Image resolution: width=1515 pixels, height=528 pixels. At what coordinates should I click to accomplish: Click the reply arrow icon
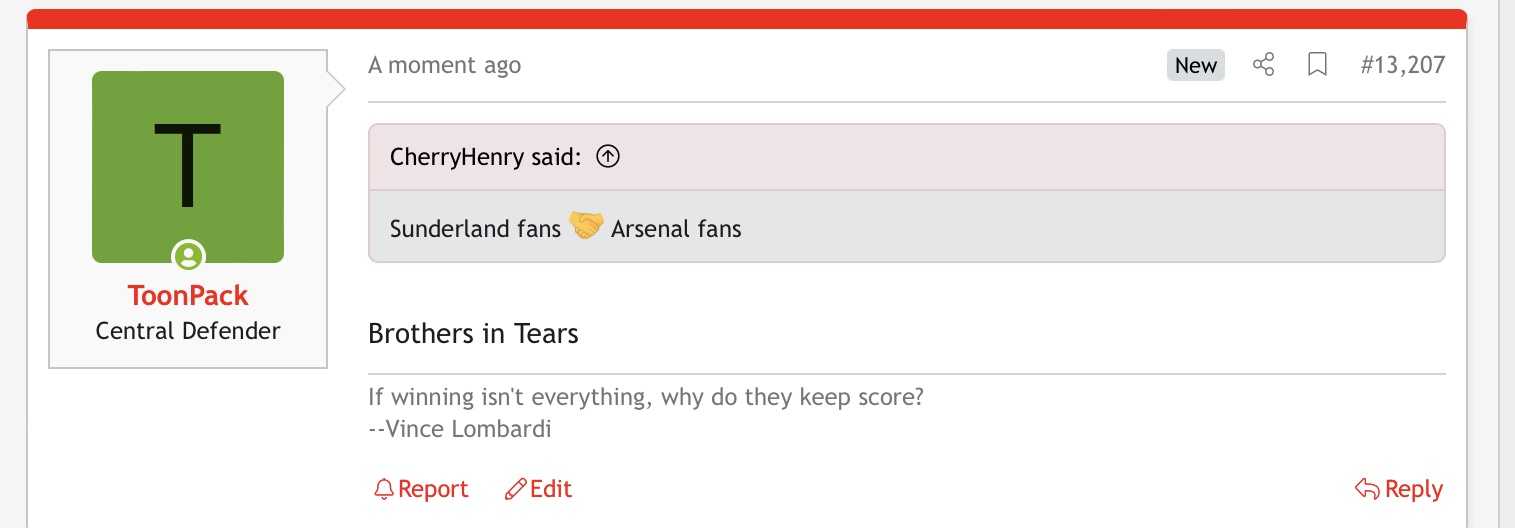coord(1366,489)
